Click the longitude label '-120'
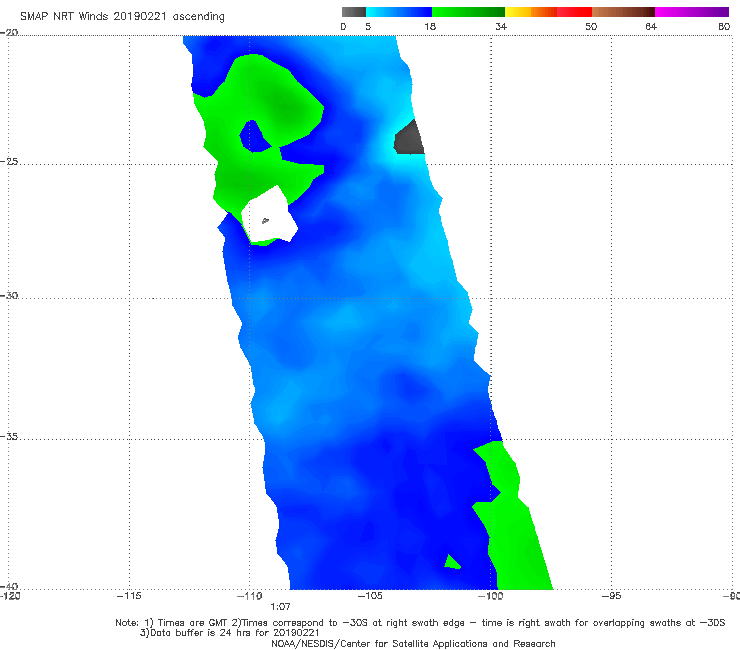 (x=10, y=596)
